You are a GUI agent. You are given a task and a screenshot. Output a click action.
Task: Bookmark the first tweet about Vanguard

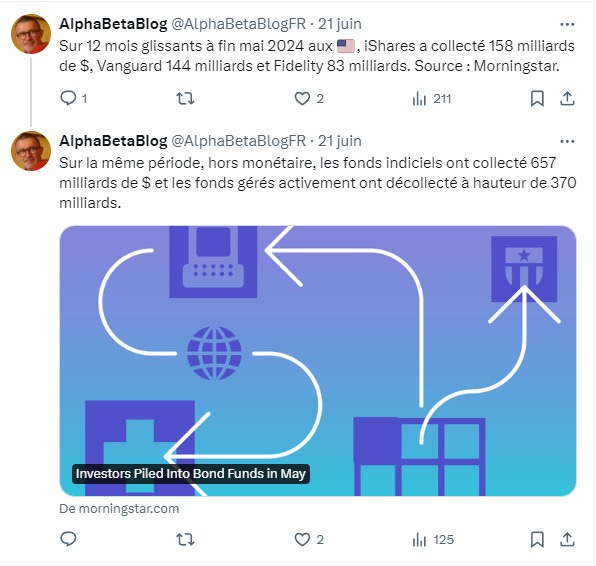pyautogui.click(x=537, y=99)
